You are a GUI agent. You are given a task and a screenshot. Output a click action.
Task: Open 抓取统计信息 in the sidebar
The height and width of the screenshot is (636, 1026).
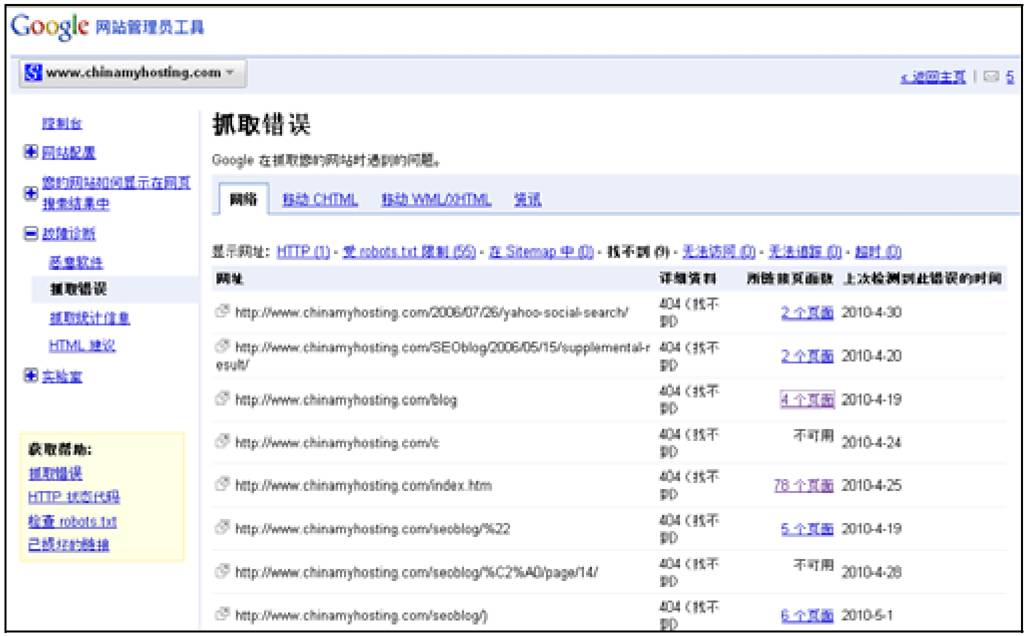[90, 318]
